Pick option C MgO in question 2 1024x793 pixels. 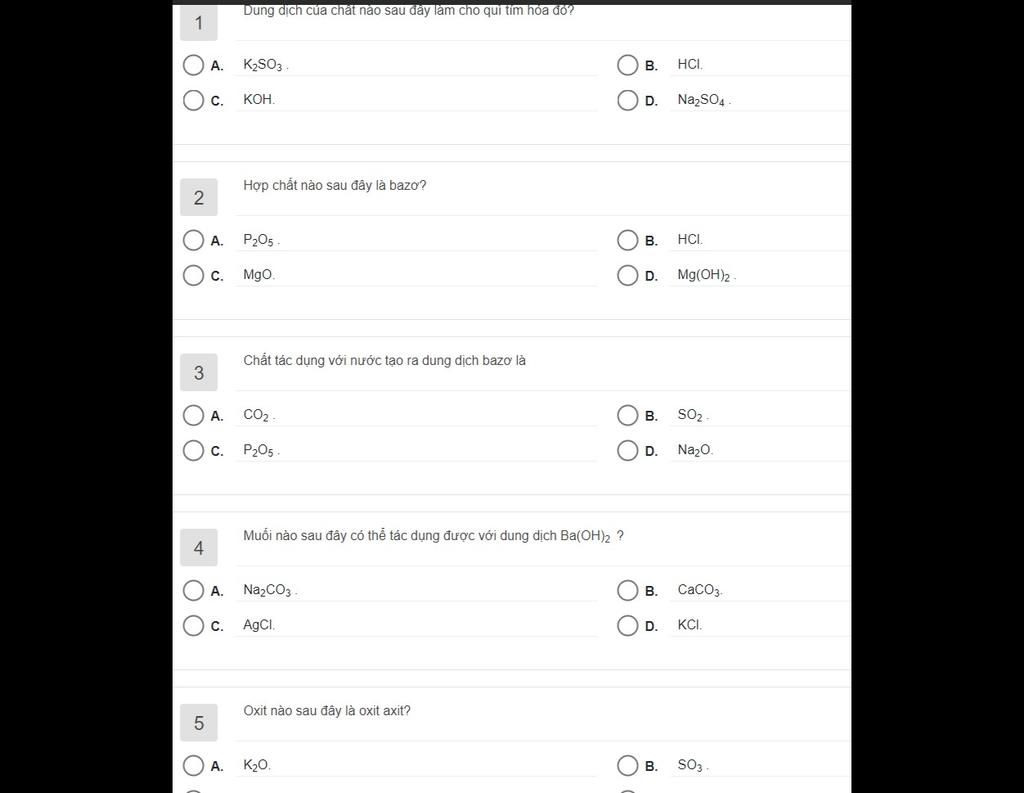pos(193,276)
